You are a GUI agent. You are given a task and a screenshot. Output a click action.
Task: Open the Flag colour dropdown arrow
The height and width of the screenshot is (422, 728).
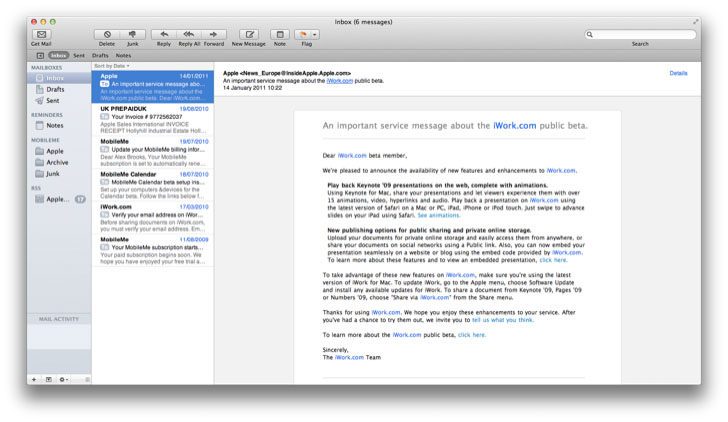click(315, 34)
